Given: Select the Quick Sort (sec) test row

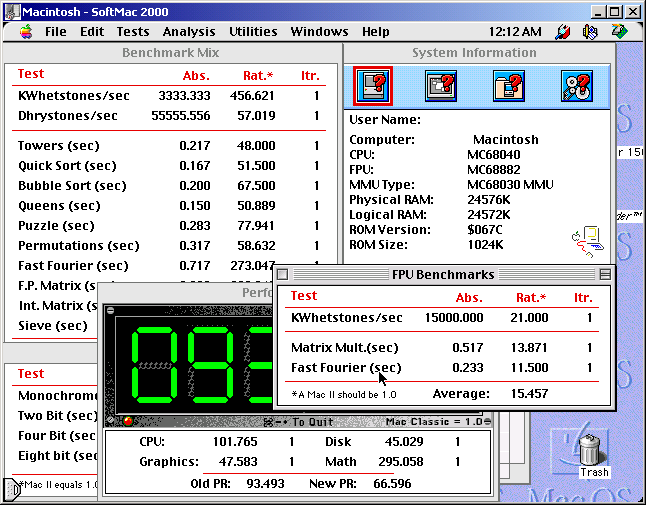Looking at the screenshot, I should pyautogui.click(x=169, y=166).
